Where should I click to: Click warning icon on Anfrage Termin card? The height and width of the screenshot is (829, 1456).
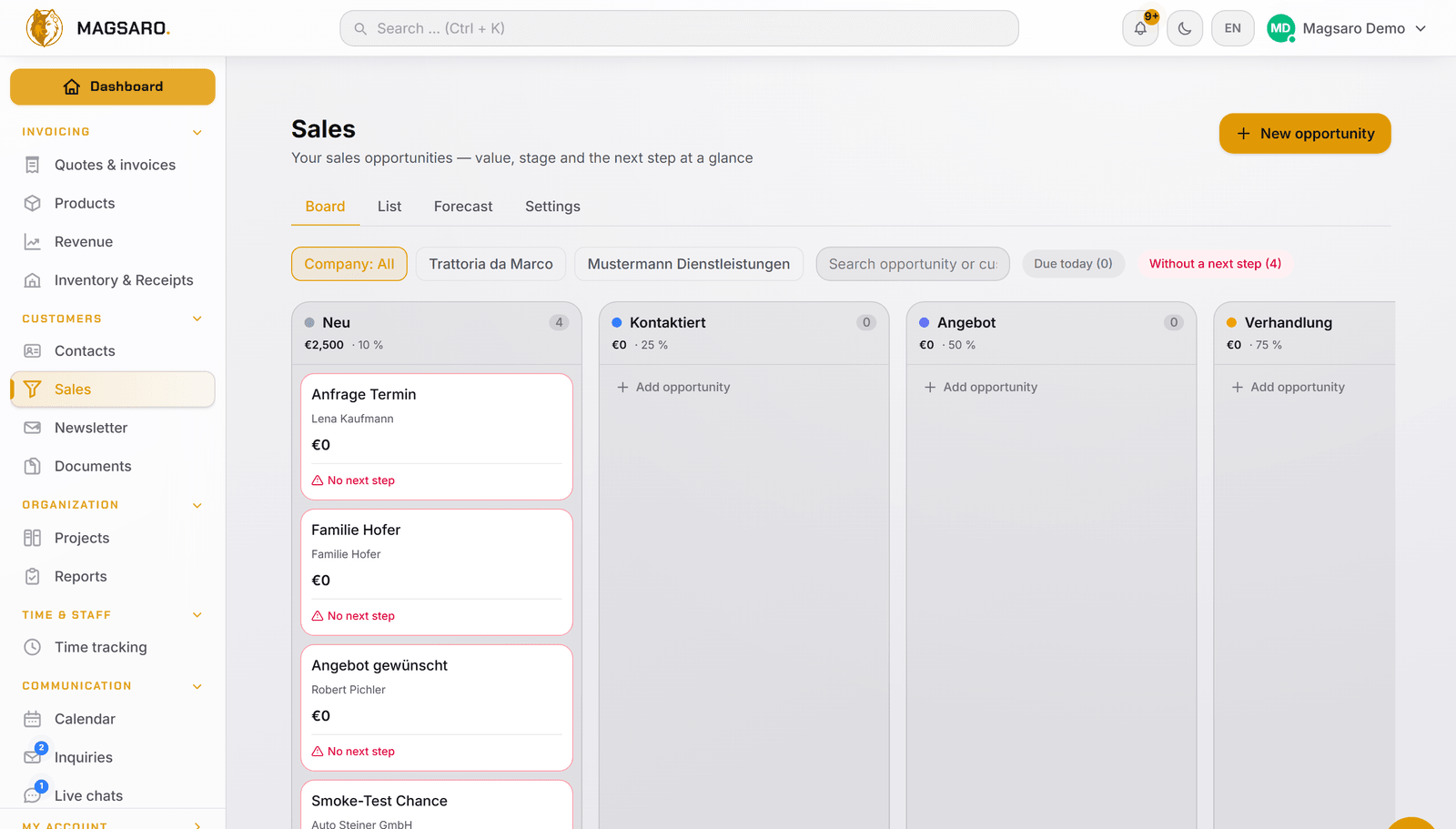(x=318, y=480)
